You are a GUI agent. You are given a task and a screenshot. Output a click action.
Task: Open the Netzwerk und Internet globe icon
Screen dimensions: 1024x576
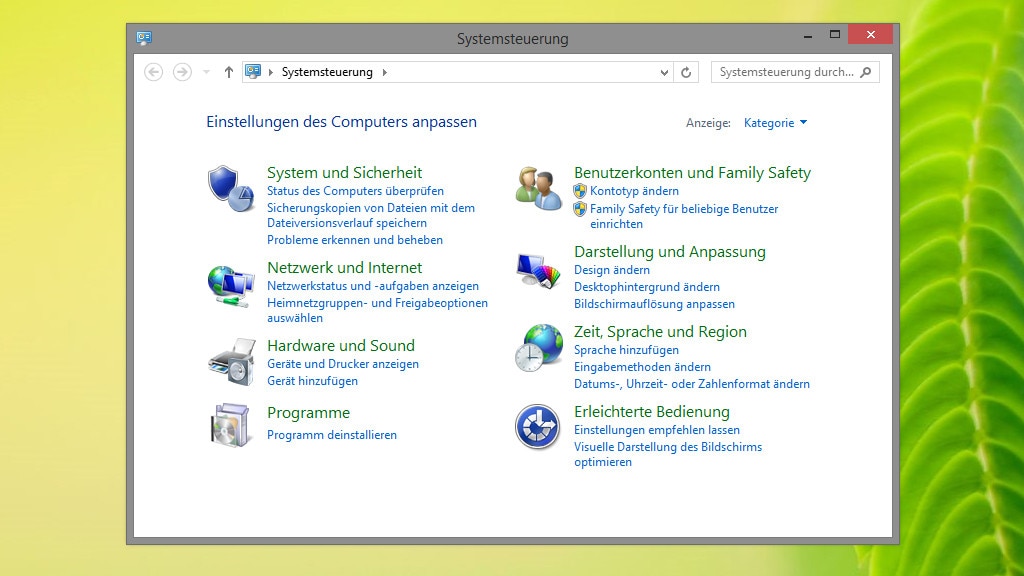231,286
